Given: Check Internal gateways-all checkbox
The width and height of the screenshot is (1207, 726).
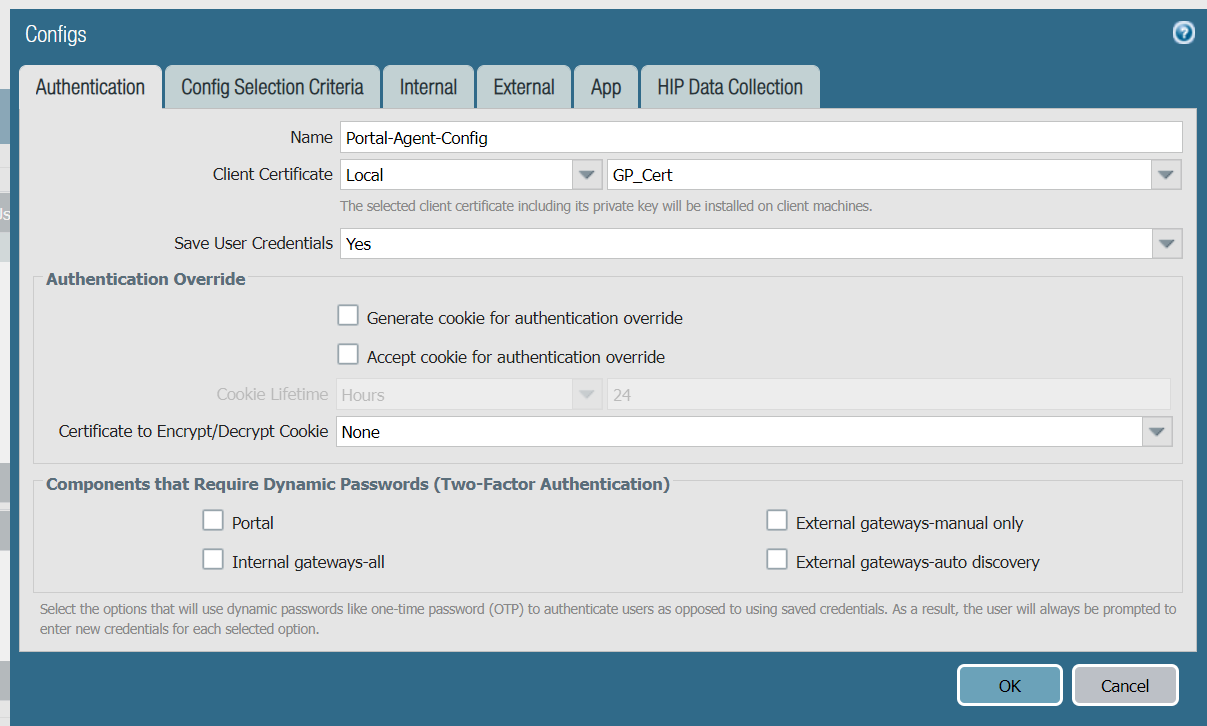Looking at the screenshot, I should point(213,560).
